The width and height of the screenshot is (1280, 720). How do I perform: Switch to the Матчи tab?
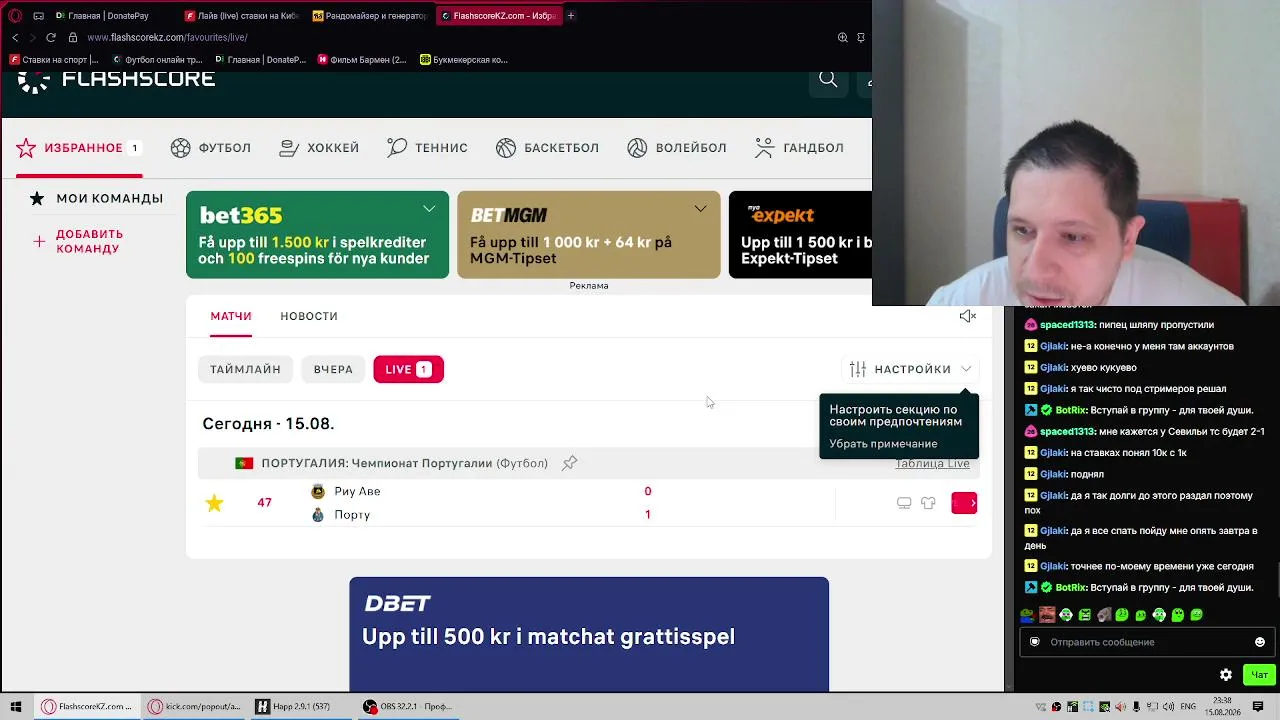tap(231, 316)
